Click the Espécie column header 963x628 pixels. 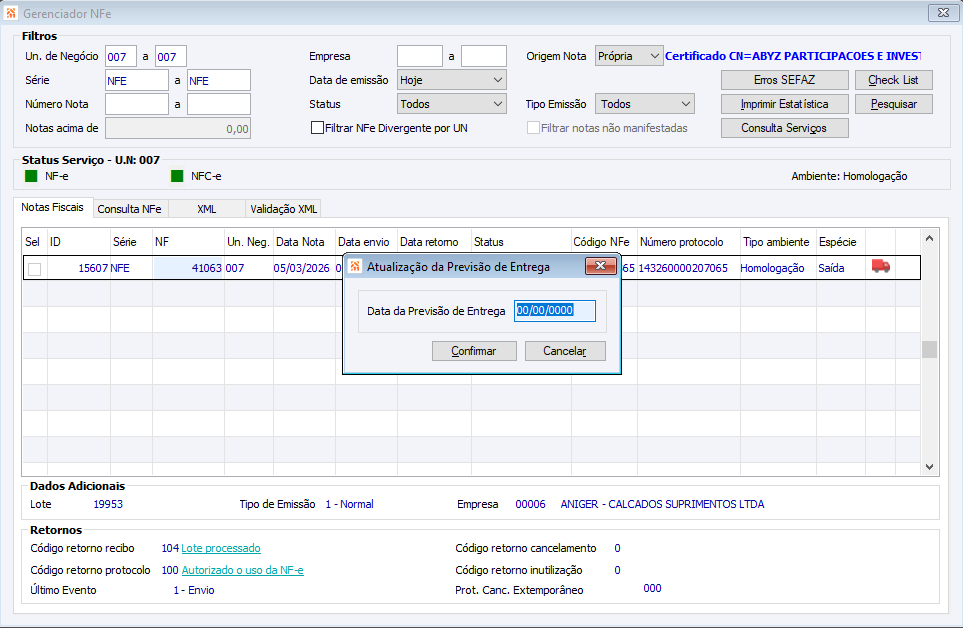tap(840, 242)
